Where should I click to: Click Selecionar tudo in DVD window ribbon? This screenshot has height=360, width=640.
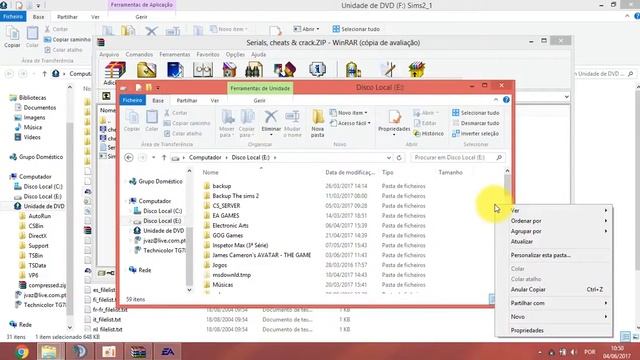point(356,29)
